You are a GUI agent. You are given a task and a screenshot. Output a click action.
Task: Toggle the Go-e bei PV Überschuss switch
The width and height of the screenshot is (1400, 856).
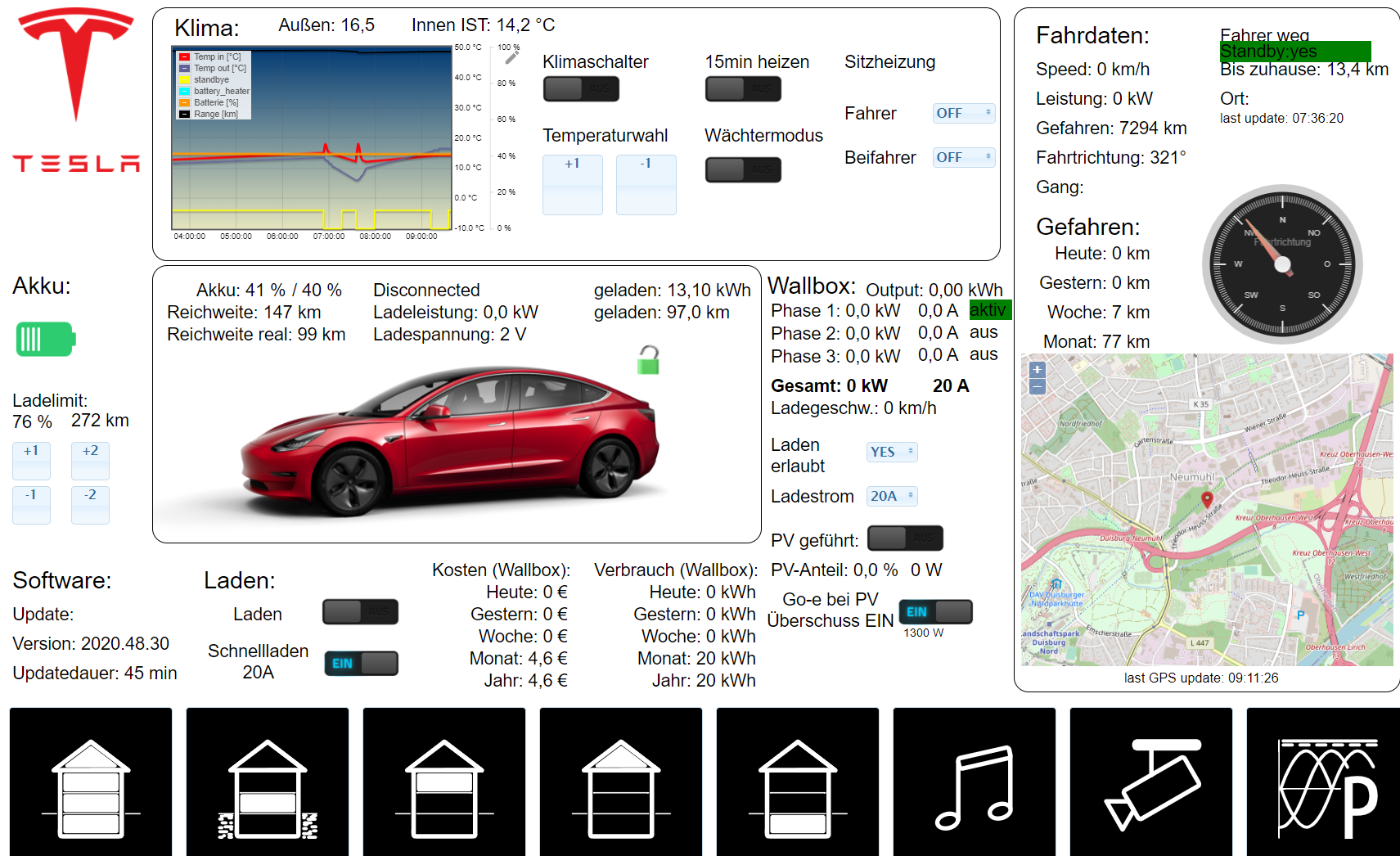point(935,612)
